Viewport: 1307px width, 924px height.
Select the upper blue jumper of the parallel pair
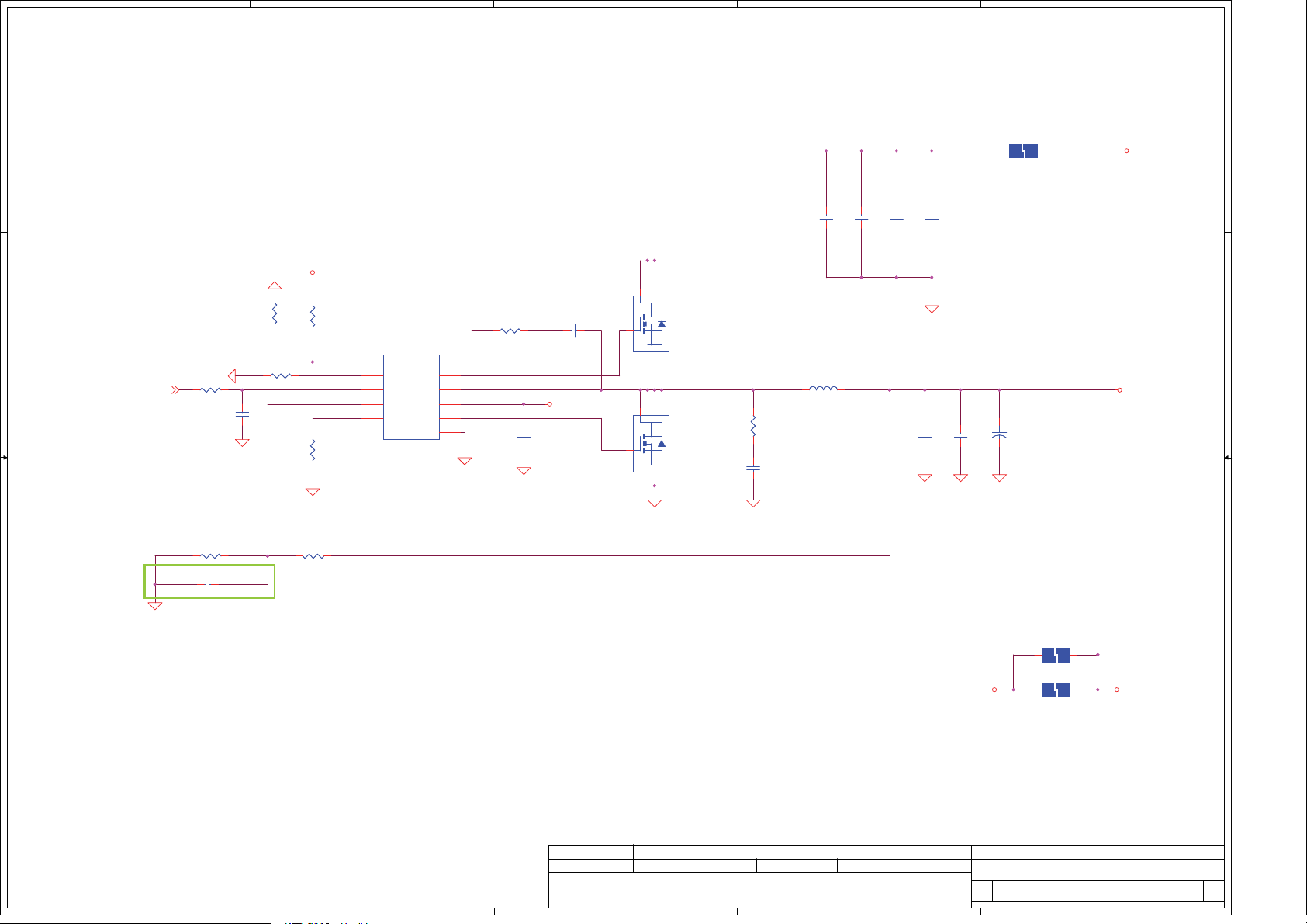(1056, 655)
